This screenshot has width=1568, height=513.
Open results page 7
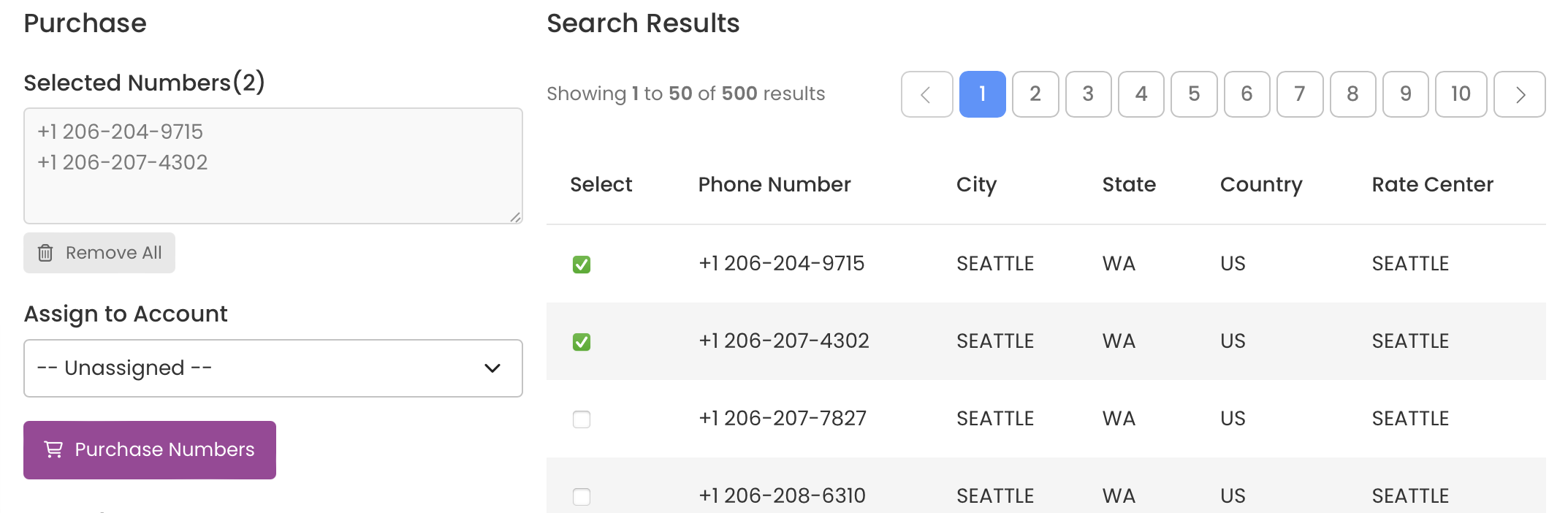(x=1300, y=94)
